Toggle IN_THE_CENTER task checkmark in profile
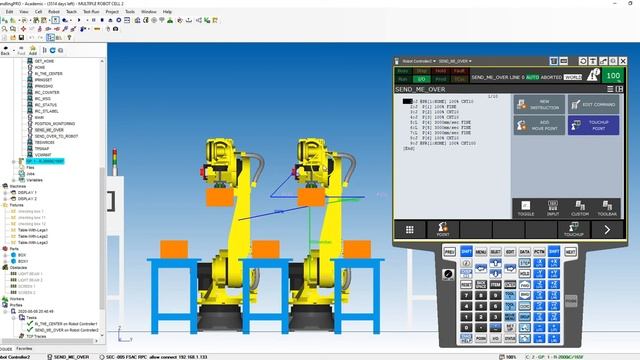Image resolution: width=640 pixels, height=360 pixels. point(30,324)
